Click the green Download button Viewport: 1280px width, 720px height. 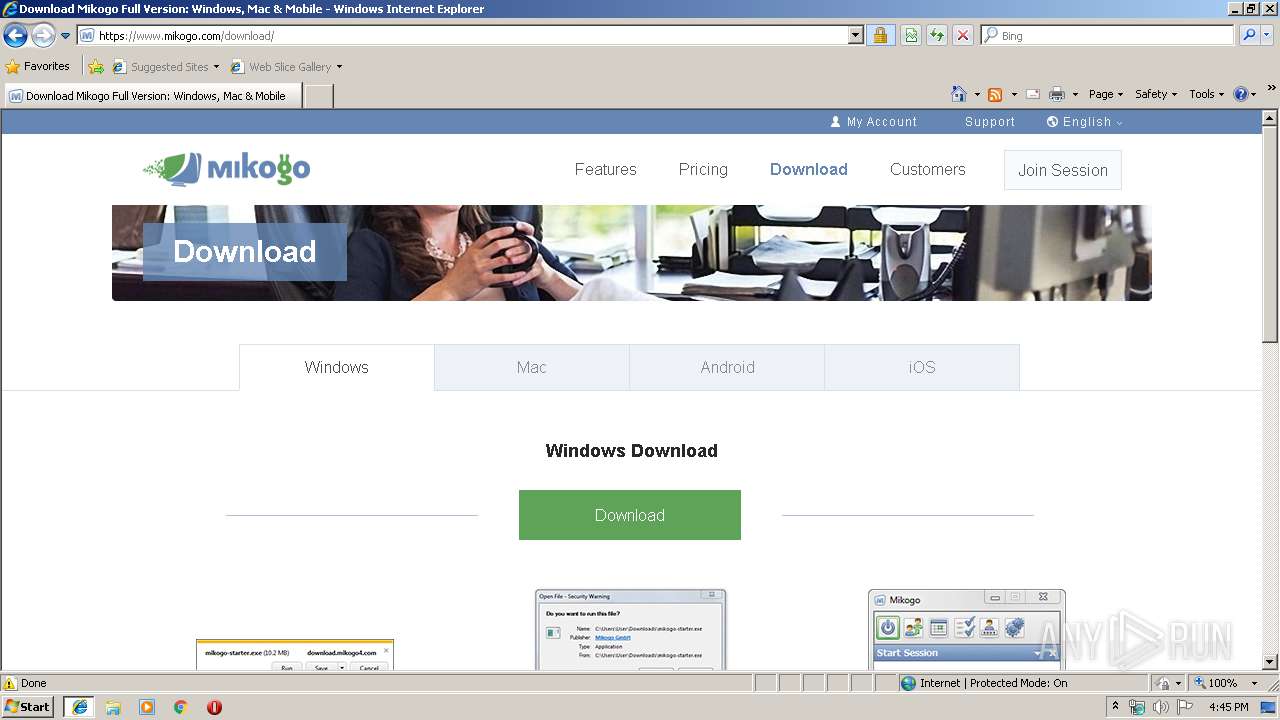pos(630,515)
